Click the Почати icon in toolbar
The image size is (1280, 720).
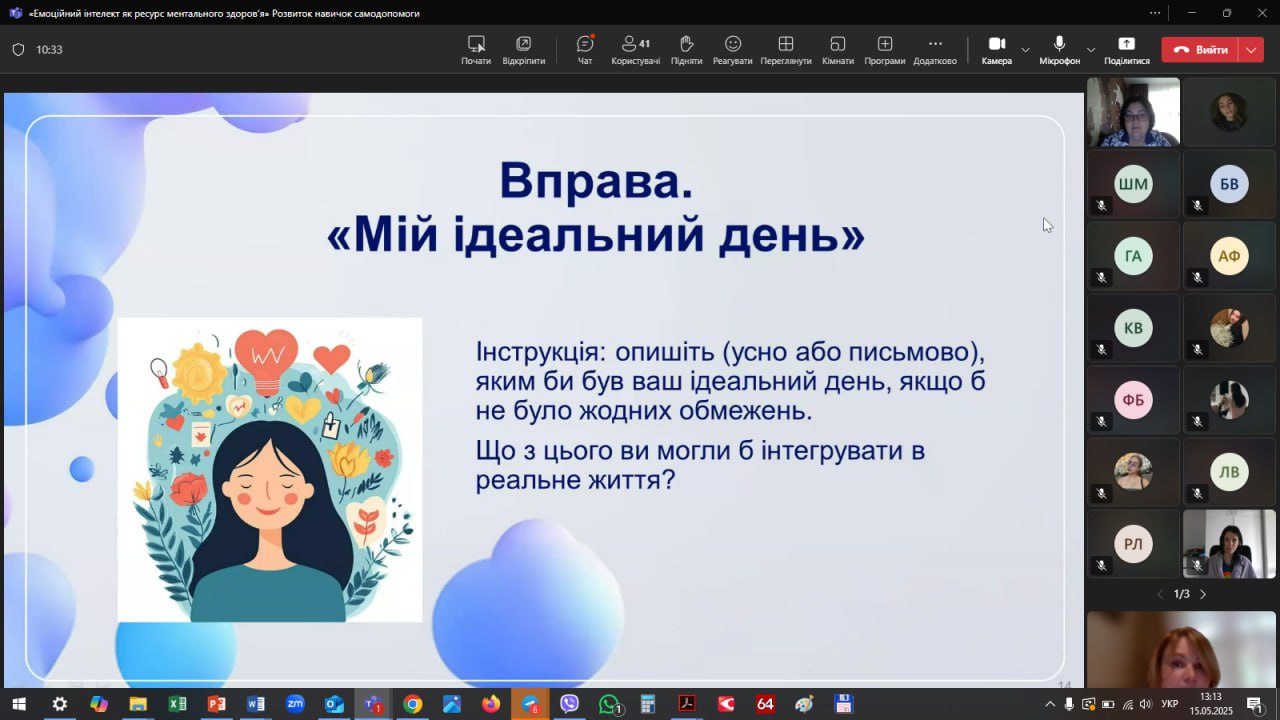point(476,49)
